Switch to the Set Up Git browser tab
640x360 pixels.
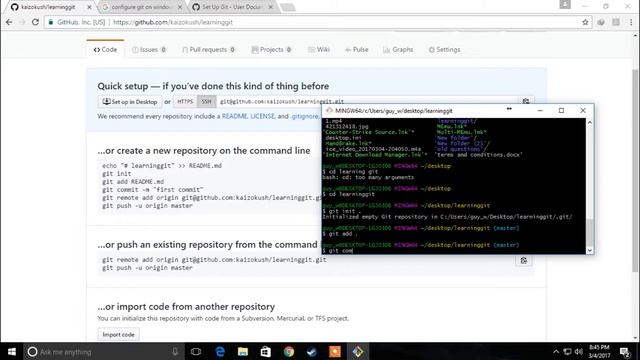pyautogui.click(x=232, y=7)
